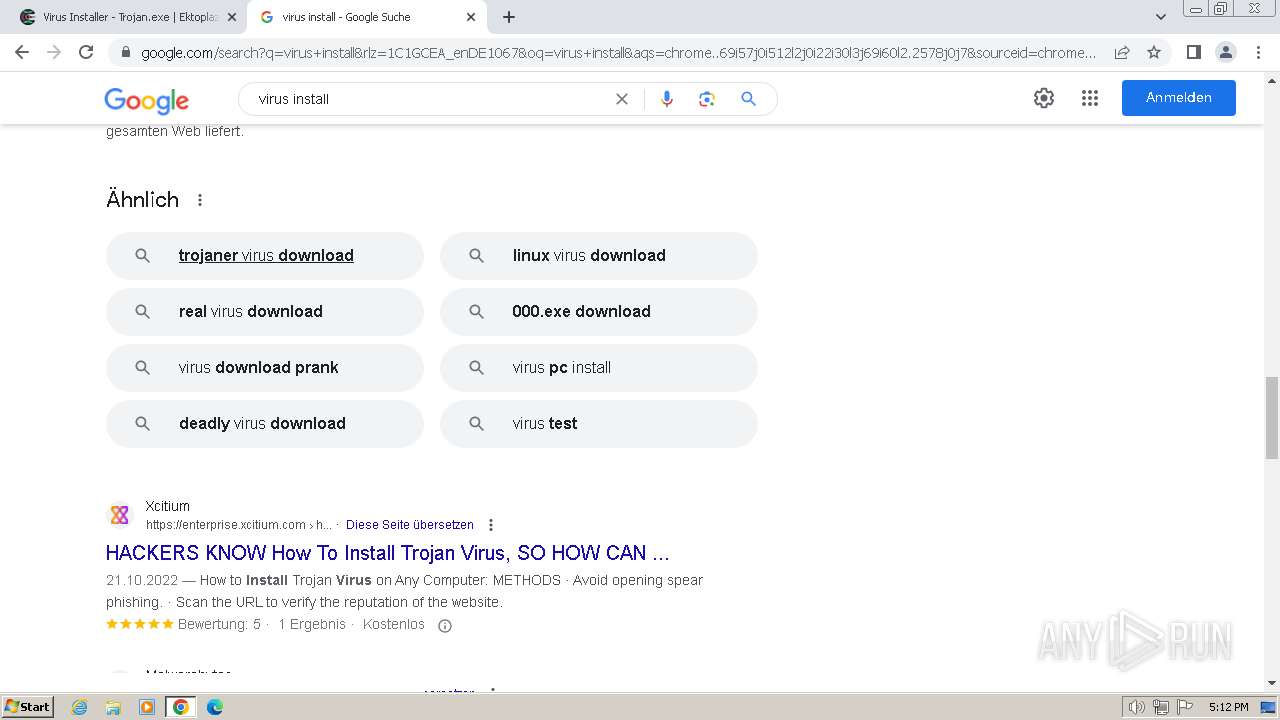
Task: Search for deadly virus download
Action: (265, 424)
